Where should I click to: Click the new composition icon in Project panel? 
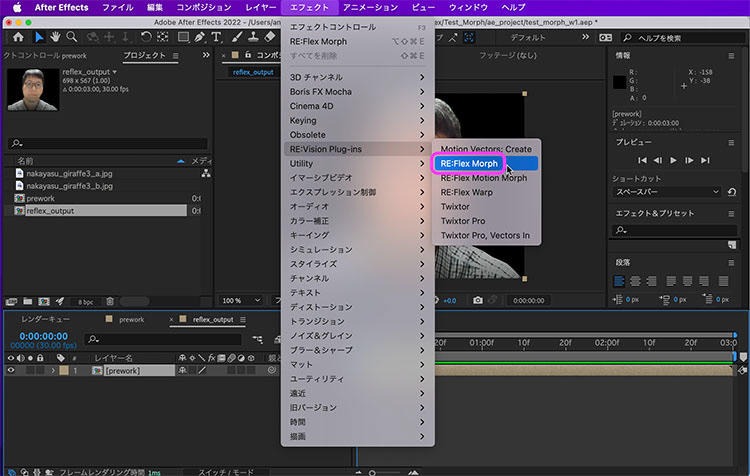coord(44,301)
